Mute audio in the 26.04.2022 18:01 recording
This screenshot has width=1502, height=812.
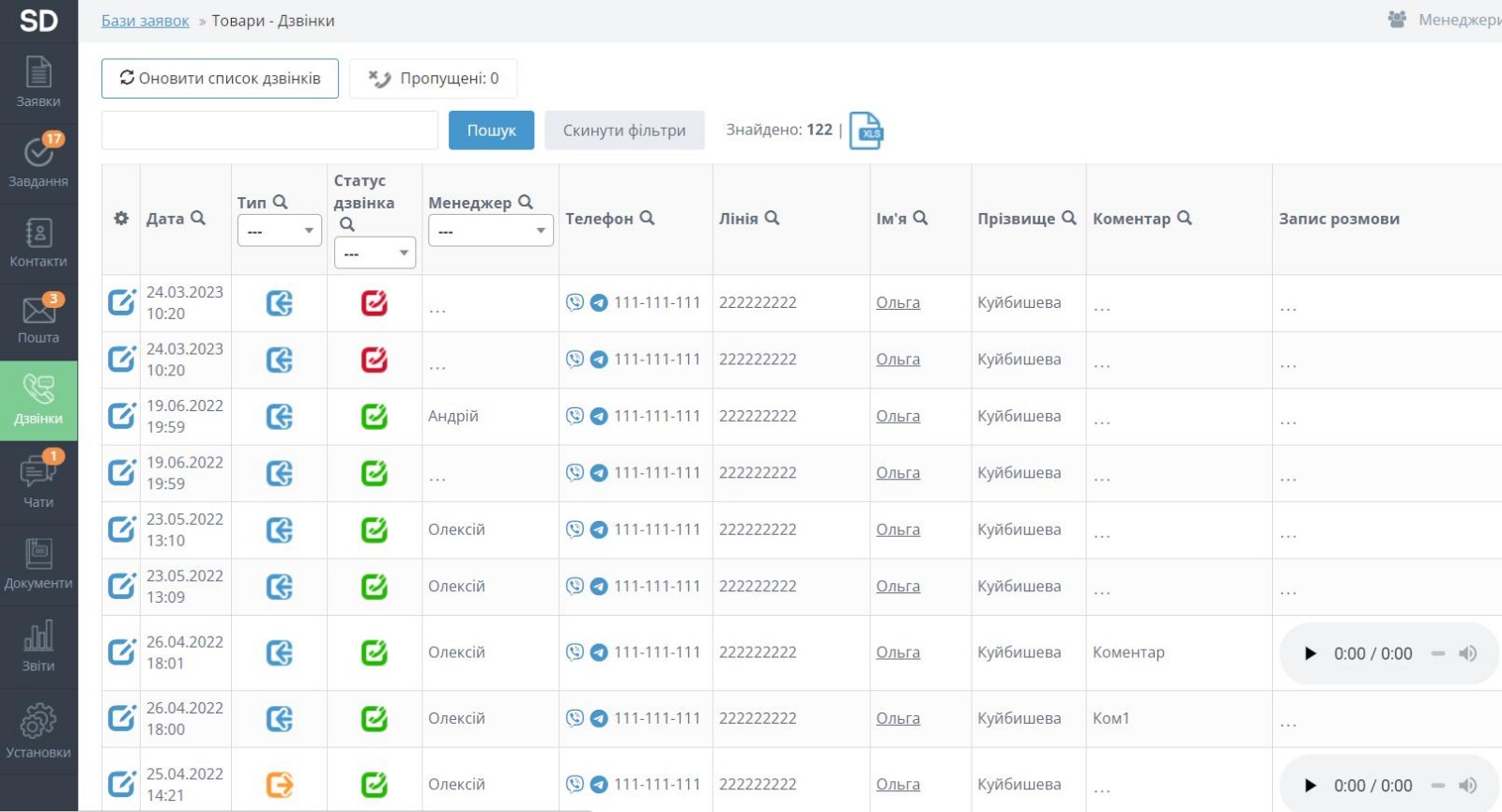tap(1467, 653)
